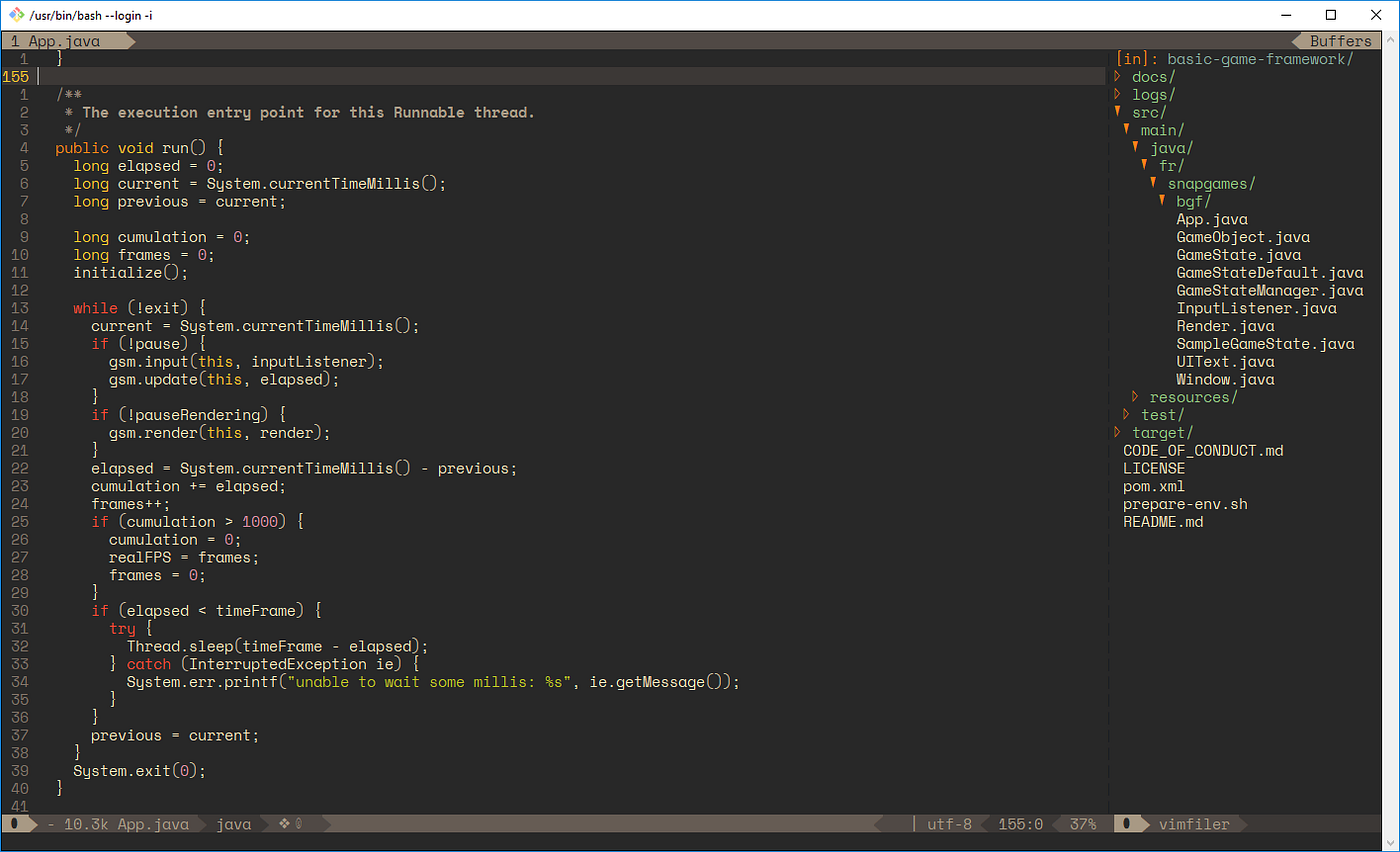Click the 155:0 cursor position indicator
1400x852 pixels.
[1019, 823]
